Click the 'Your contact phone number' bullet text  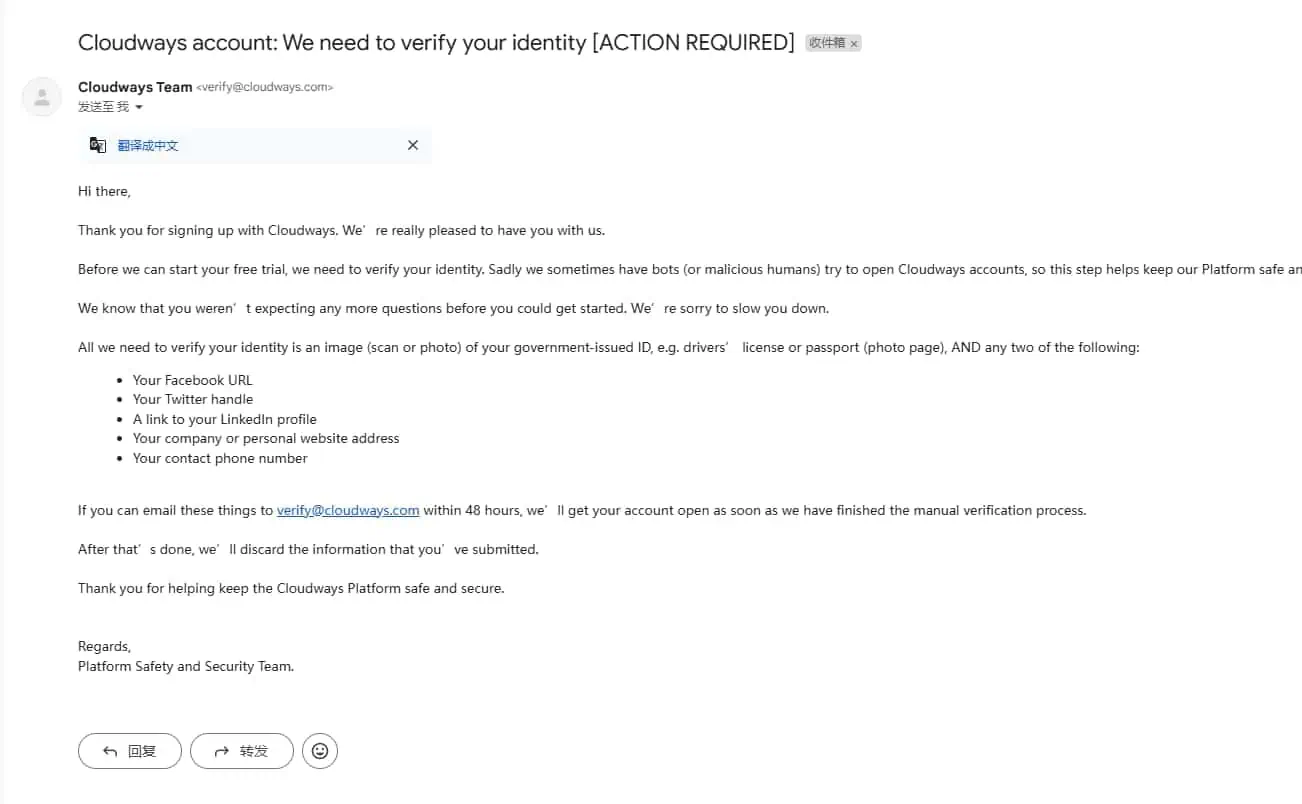(220, 458)
